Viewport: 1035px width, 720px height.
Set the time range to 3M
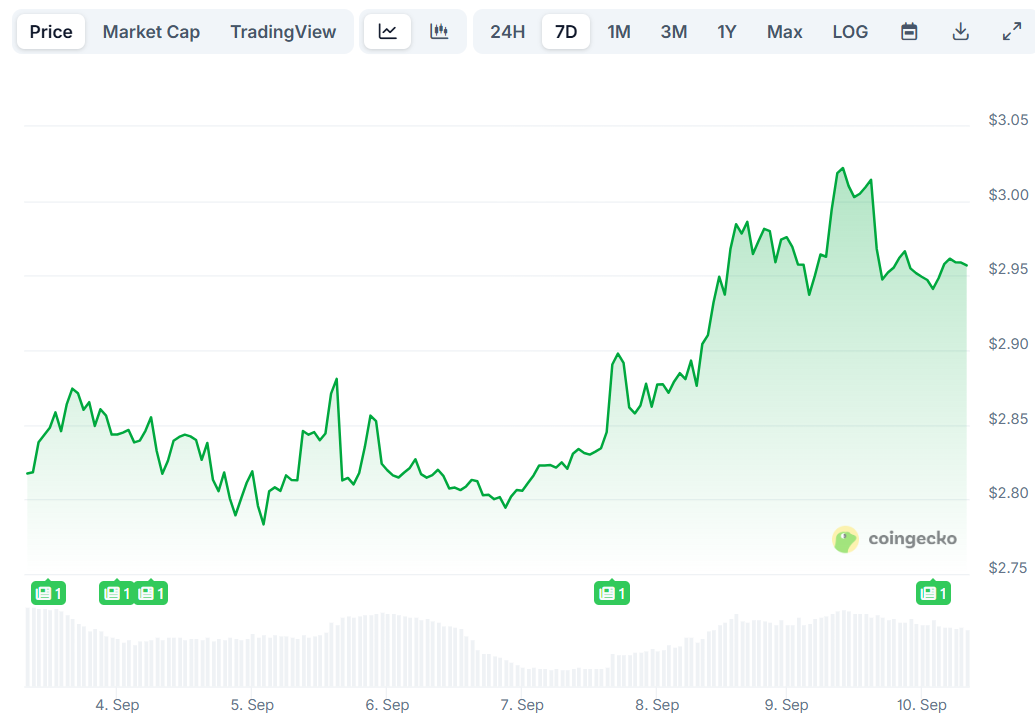point(674,32)
